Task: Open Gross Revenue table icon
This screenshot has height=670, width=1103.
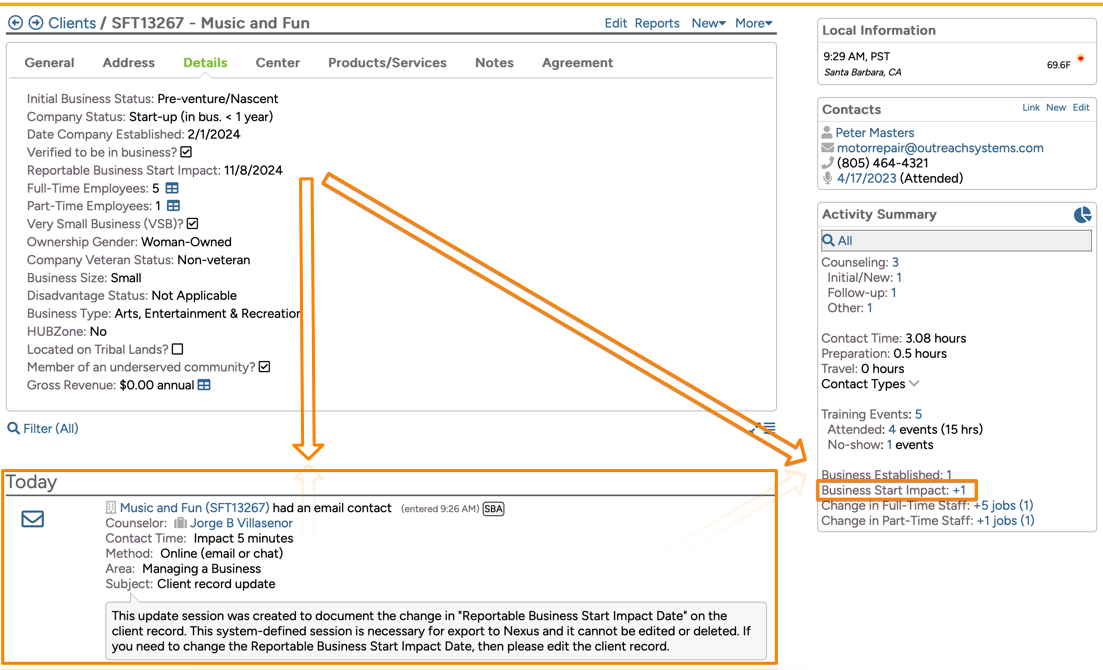Action: (x=204, y=385)
